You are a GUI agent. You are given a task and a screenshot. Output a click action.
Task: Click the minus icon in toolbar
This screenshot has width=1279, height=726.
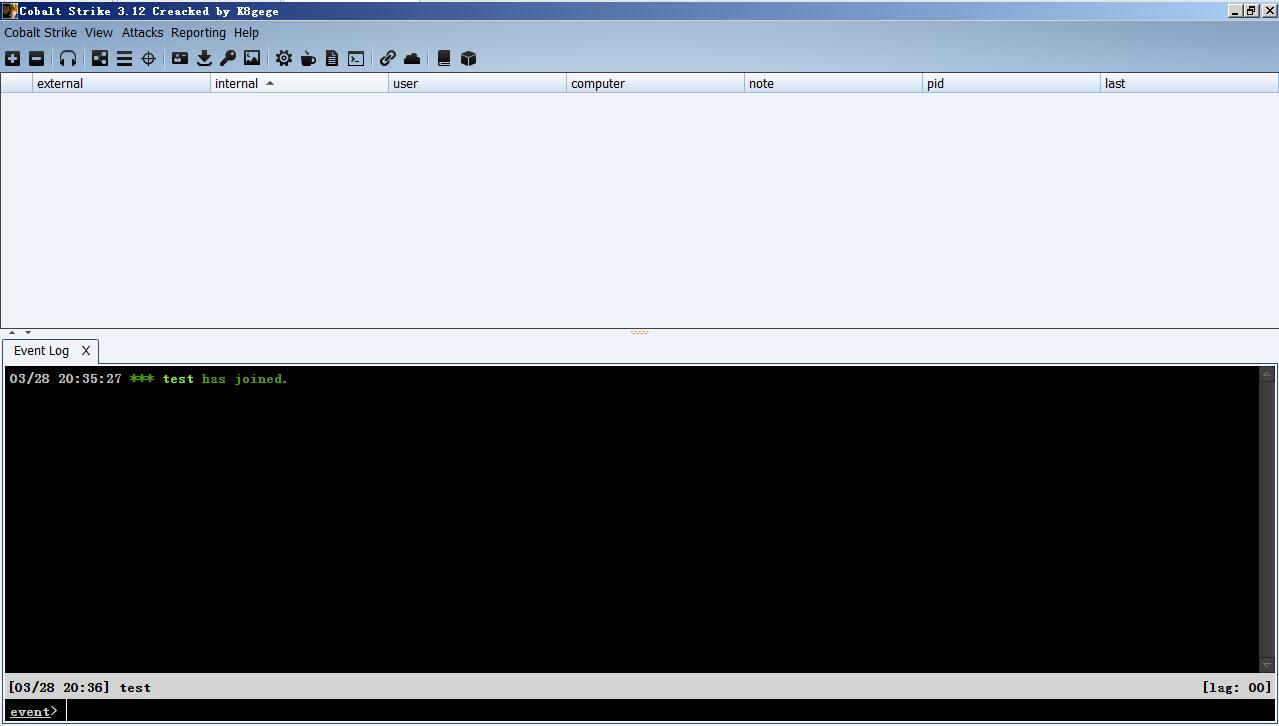(37, 59)
